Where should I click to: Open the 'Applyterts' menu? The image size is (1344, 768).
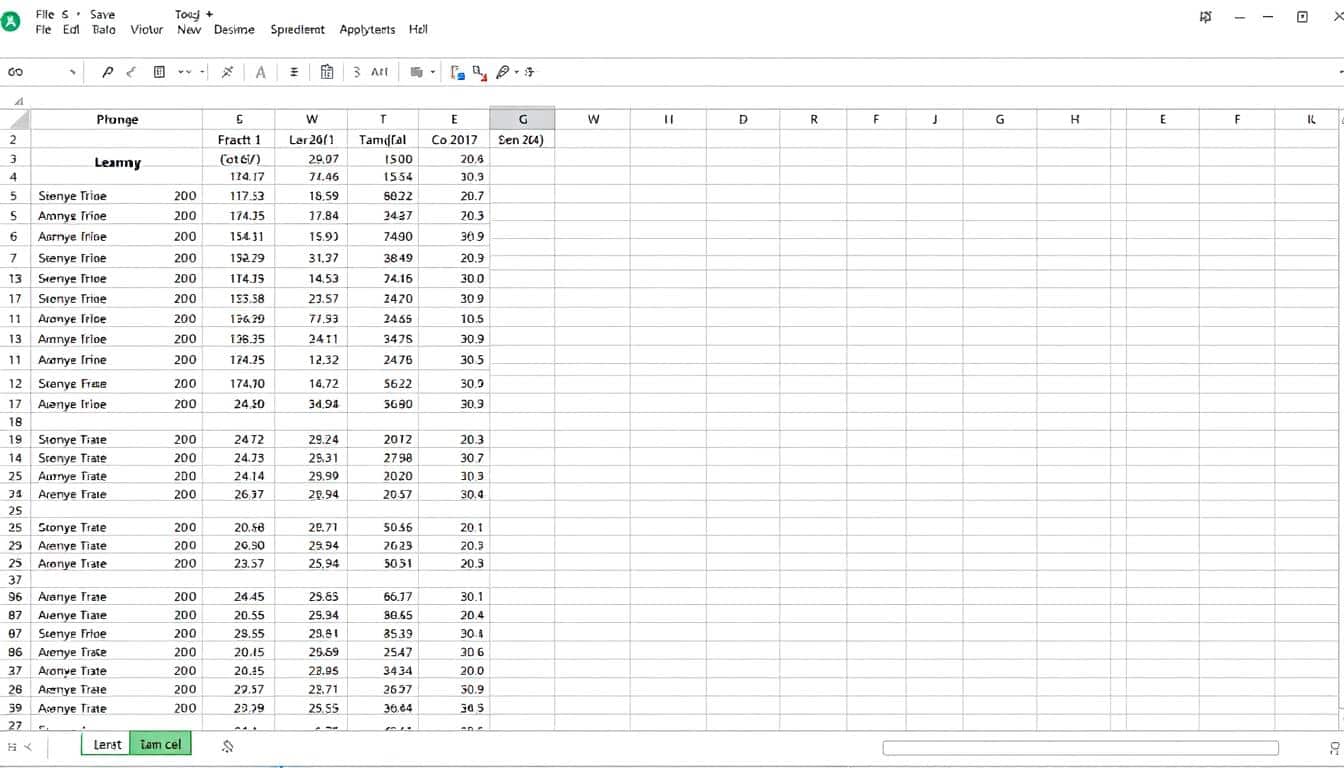pos(367,30)
